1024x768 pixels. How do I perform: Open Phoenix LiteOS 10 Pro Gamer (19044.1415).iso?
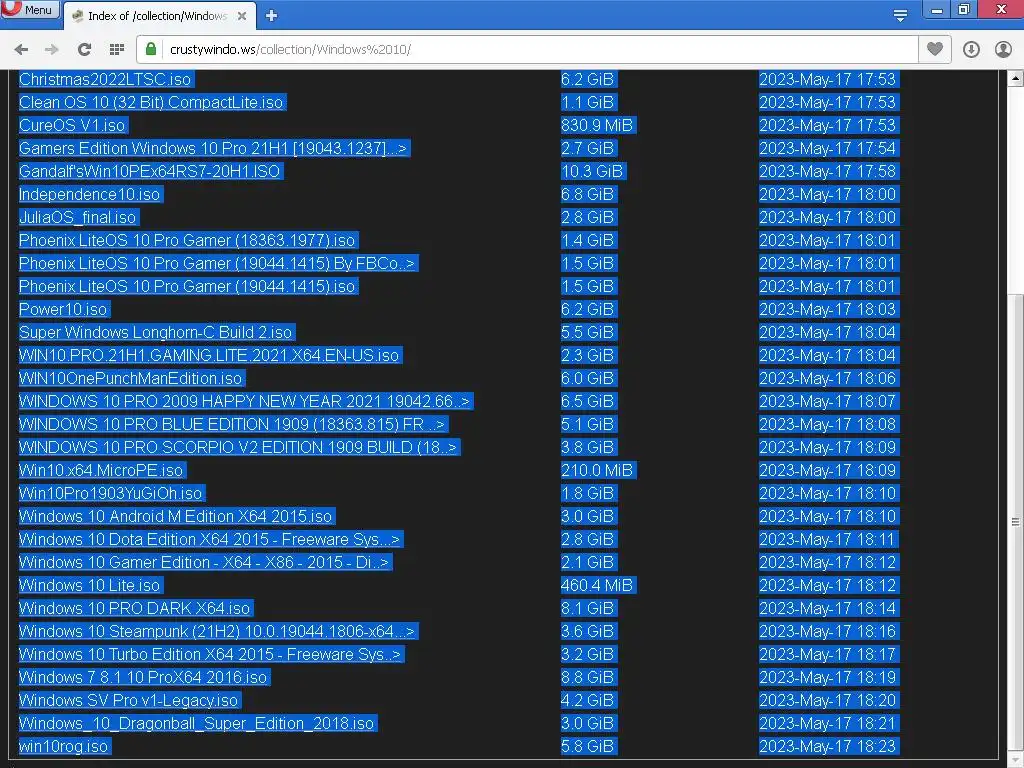(x=187, y=286)
